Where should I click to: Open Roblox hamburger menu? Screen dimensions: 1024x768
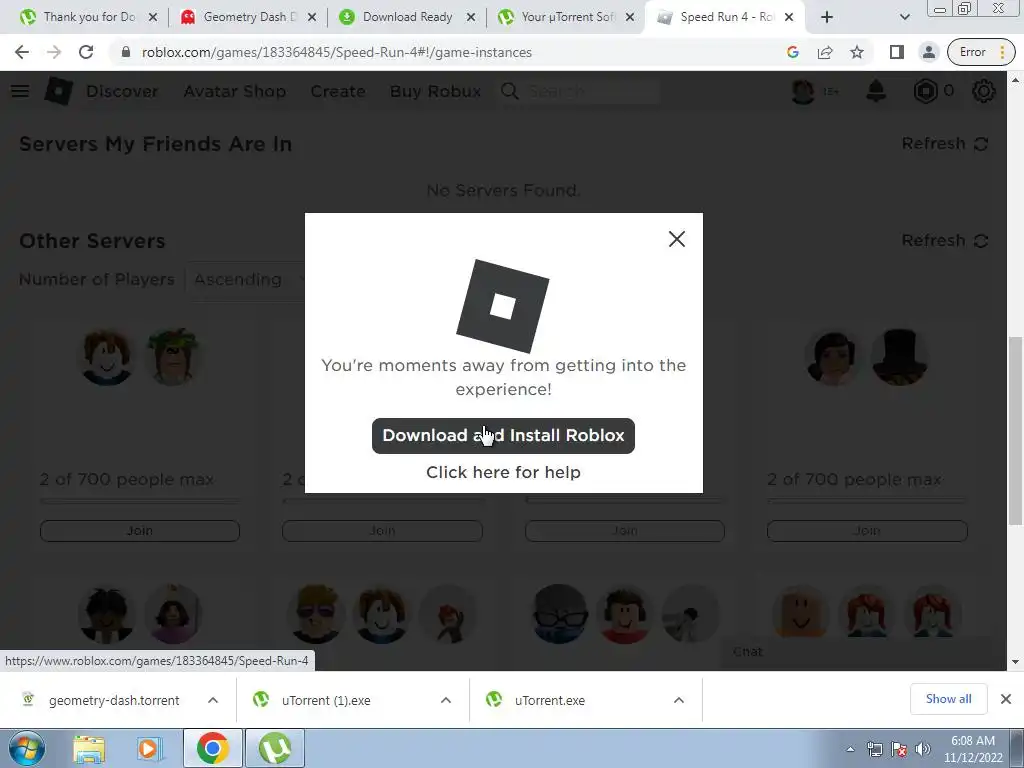pos(20,91)
